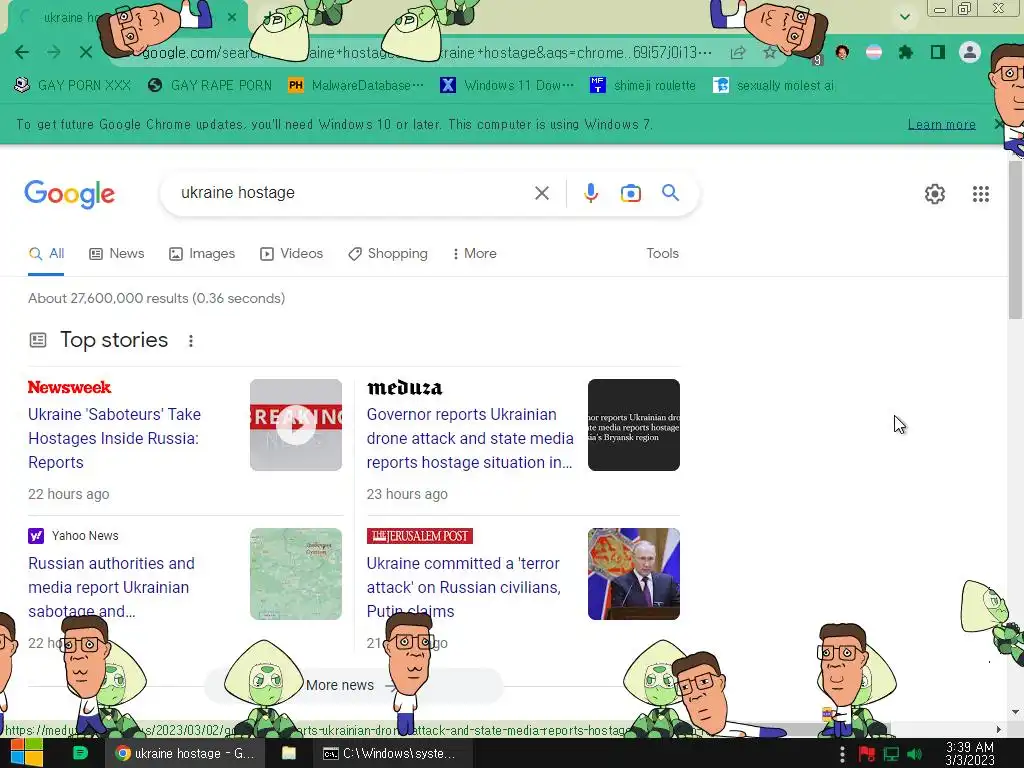Switch to the Videos tab

click(x=291, y=253)
